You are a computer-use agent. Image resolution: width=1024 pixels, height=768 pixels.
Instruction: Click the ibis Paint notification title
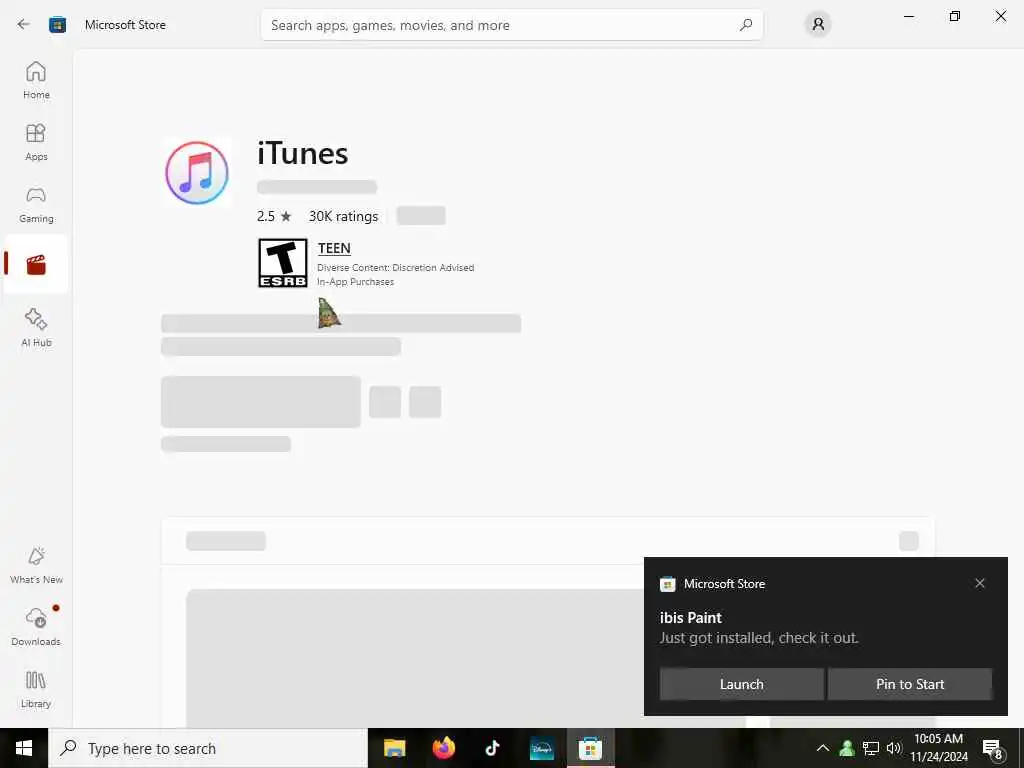point(691,618)
